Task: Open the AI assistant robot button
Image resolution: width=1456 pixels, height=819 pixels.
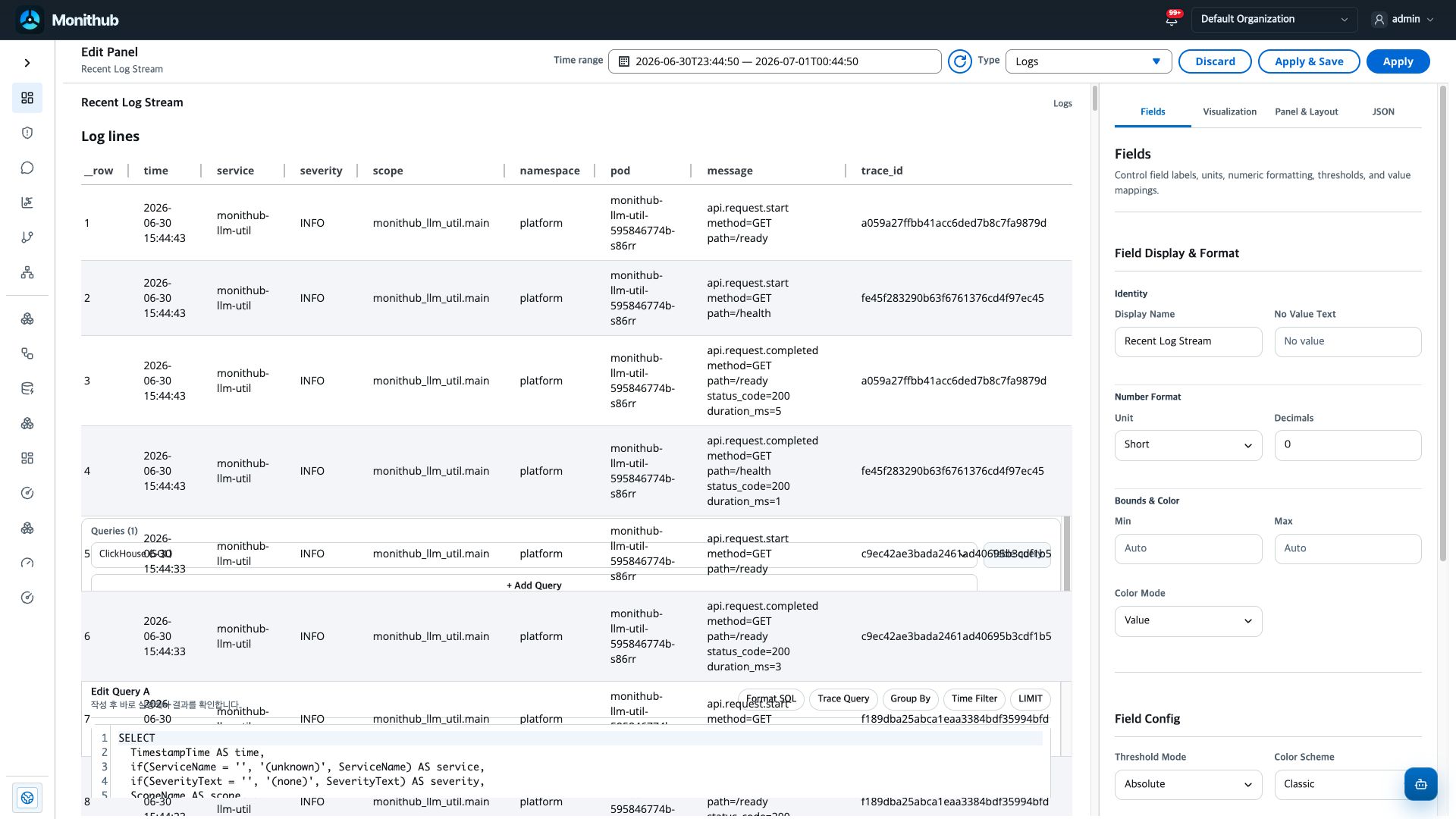Action: [1420, 784]
